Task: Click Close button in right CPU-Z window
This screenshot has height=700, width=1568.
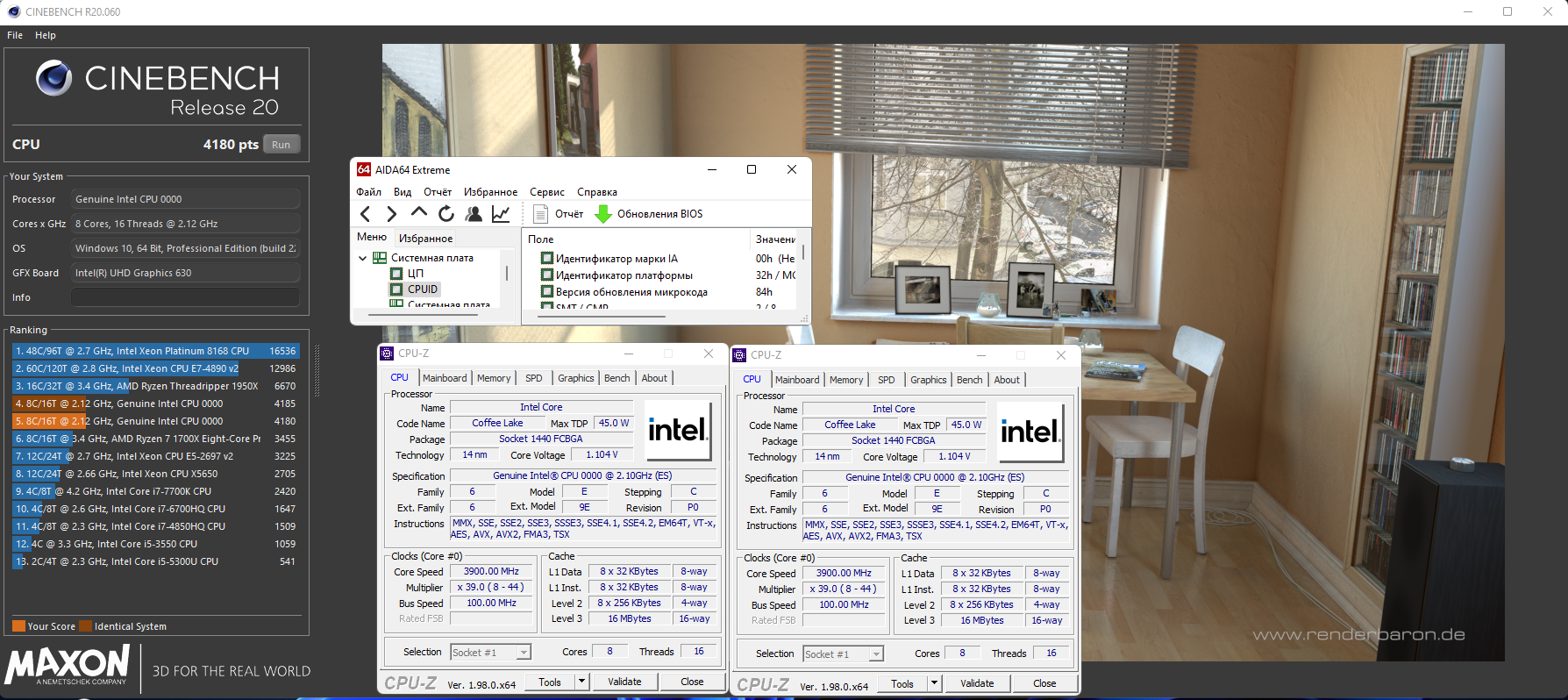Action: point(1044,683)
